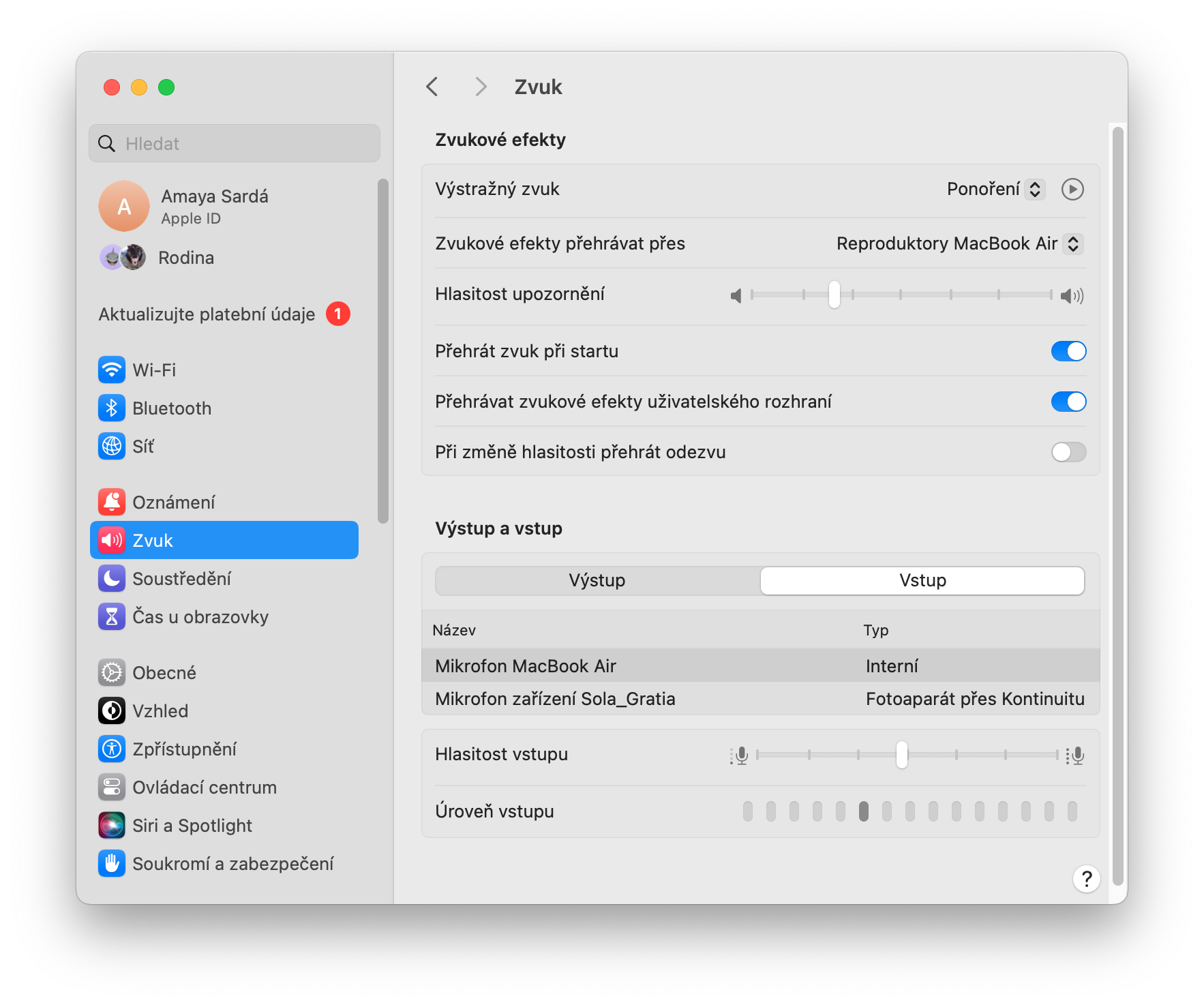Open Aktualizujte platební údaje item
The width and height of the screenshot is (1204, 1005).
click(x=224, y=314)
